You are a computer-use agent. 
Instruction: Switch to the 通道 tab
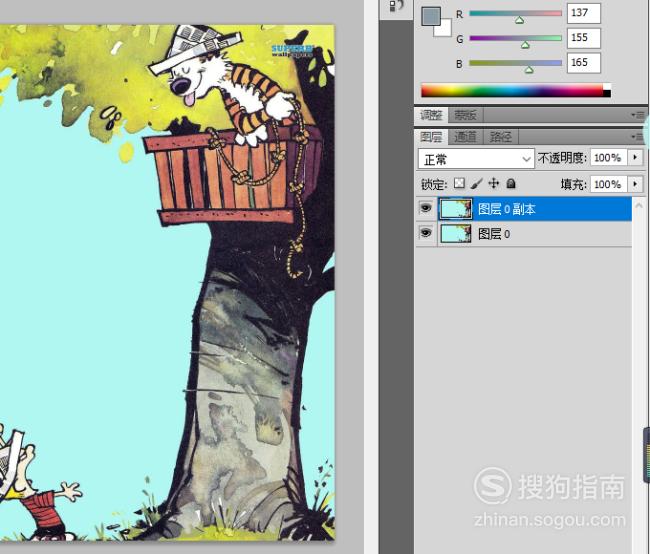[465, 136]
